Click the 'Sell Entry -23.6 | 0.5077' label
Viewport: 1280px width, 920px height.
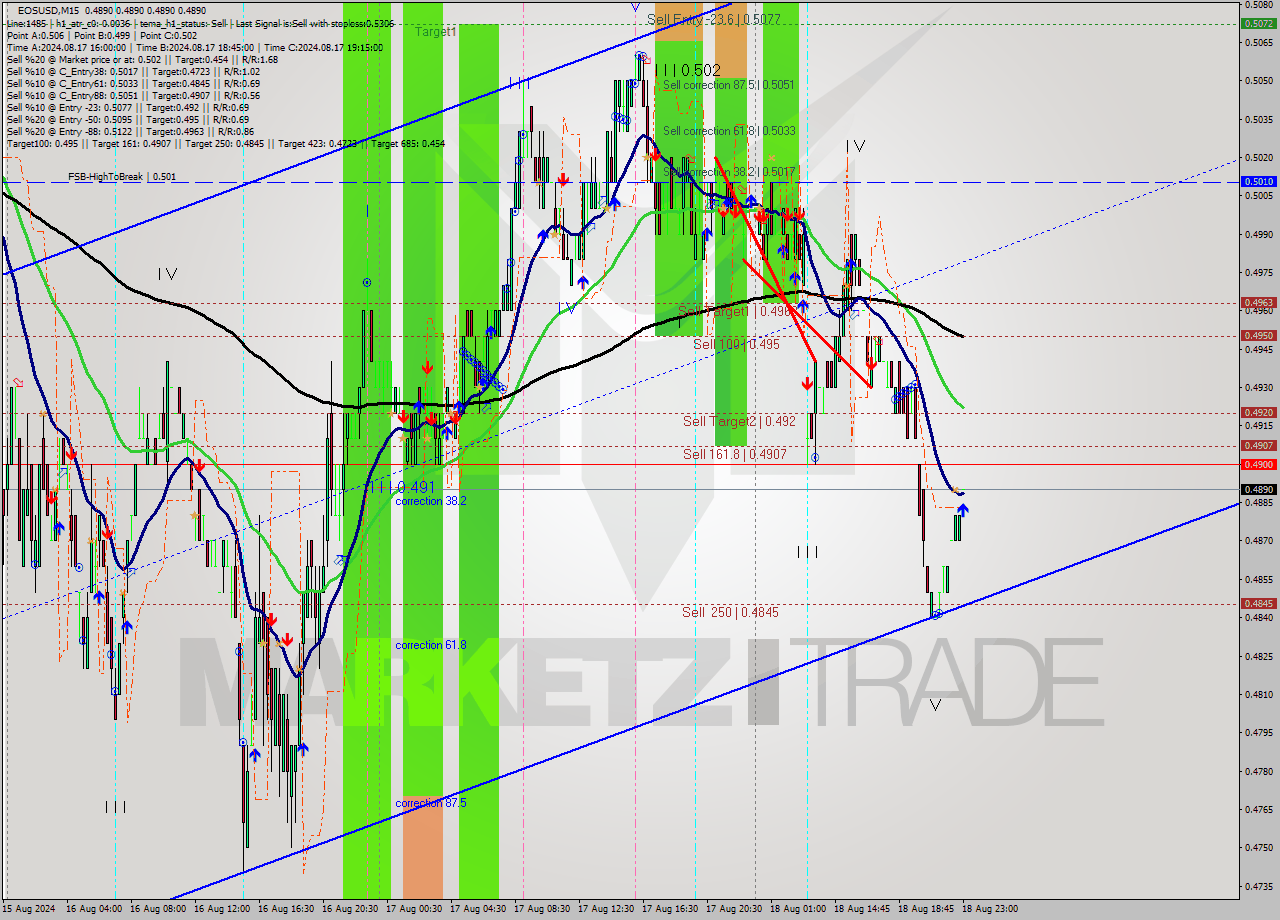click(714, 19)
